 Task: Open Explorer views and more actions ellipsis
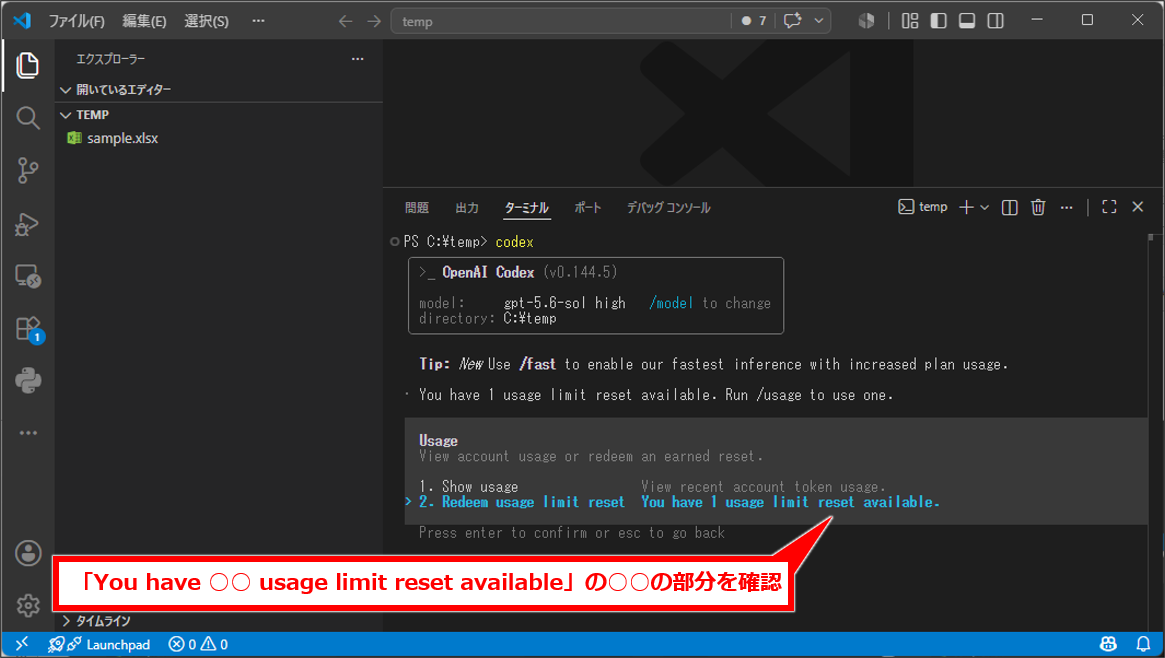[357, 59]
